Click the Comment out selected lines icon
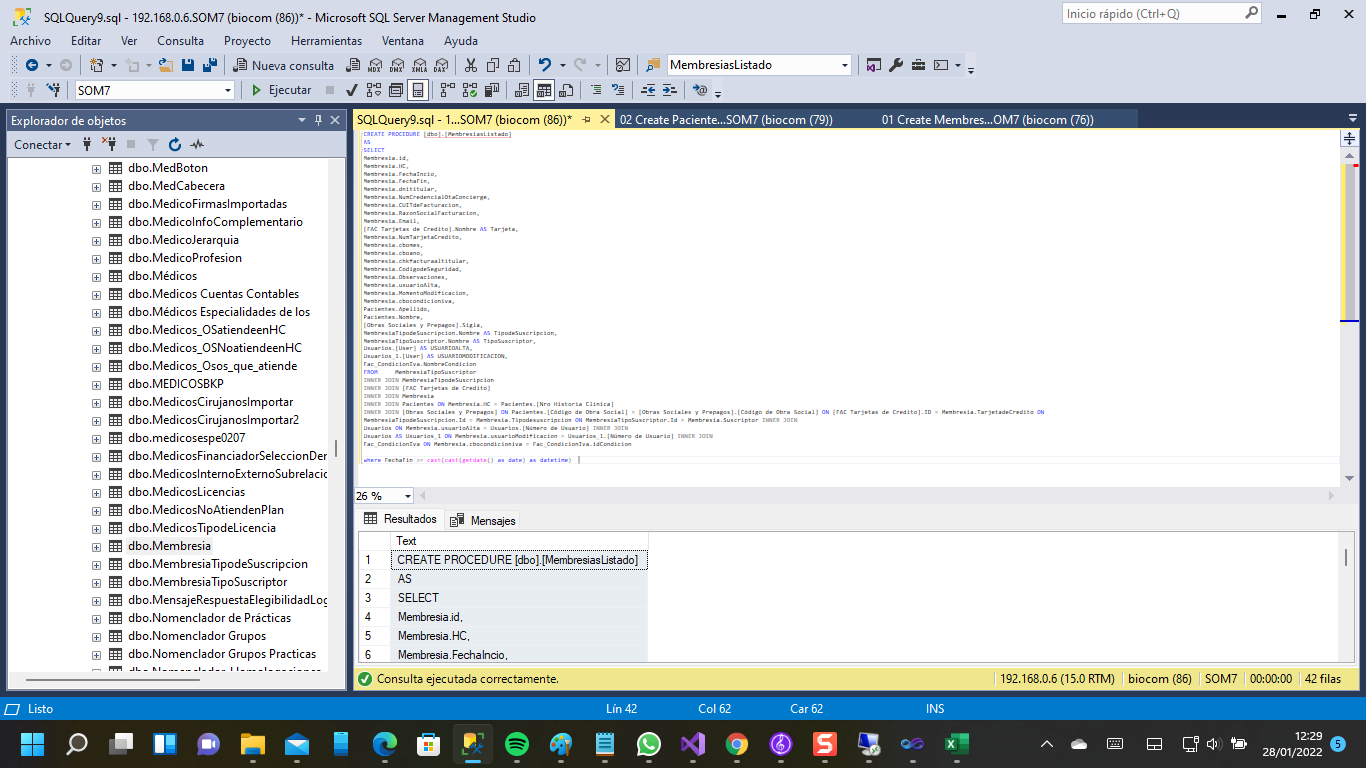The height and width of the screenshot is (768, 1366). tap(595, 90)
